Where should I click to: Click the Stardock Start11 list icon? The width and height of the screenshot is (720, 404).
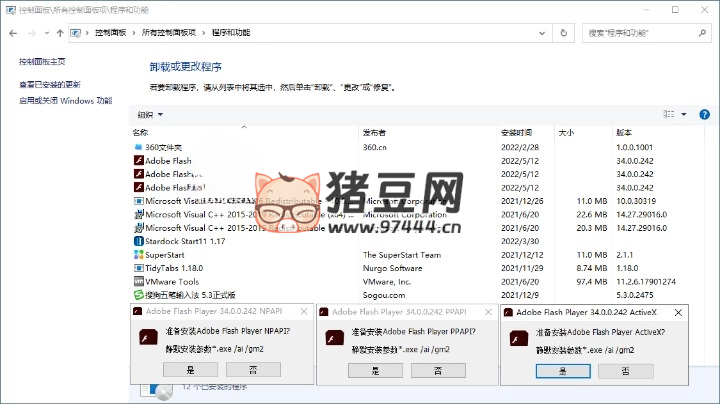(x=139, y=241)
